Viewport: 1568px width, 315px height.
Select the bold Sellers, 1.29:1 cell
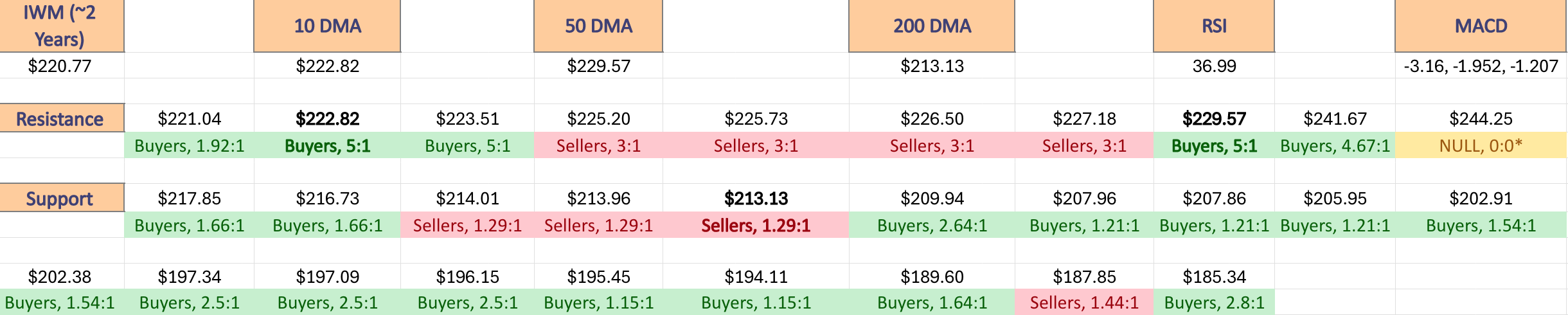click(x=756, y=225)
